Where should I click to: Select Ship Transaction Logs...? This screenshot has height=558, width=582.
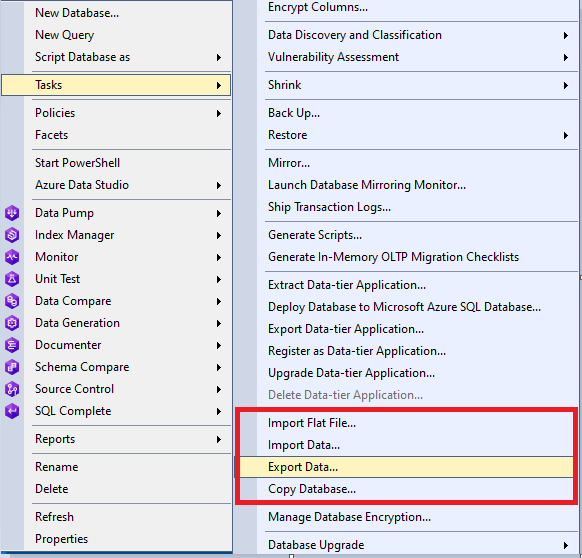pos(329,207)
